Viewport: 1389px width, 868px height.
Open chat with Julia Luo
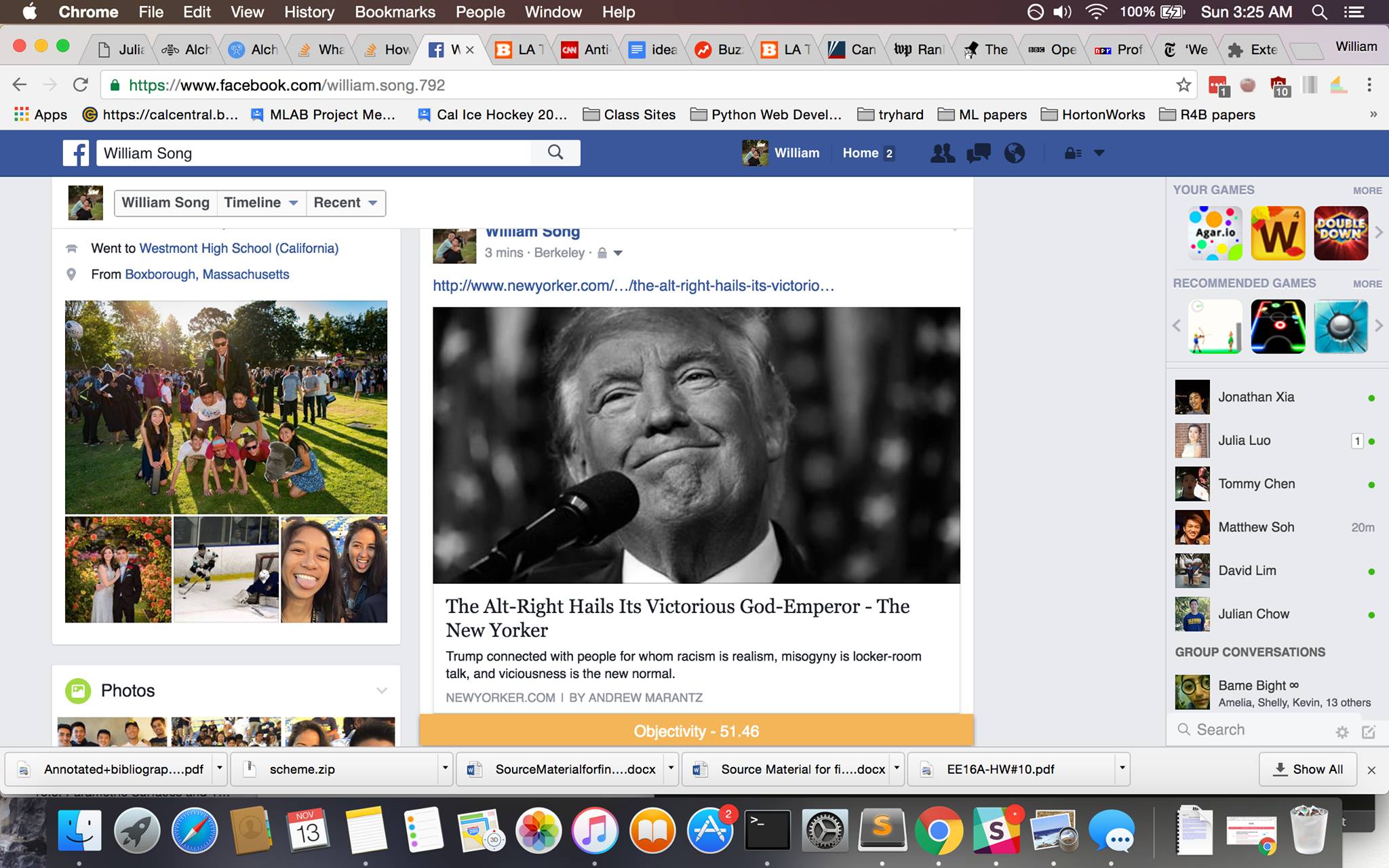(x=1244, y=440)
